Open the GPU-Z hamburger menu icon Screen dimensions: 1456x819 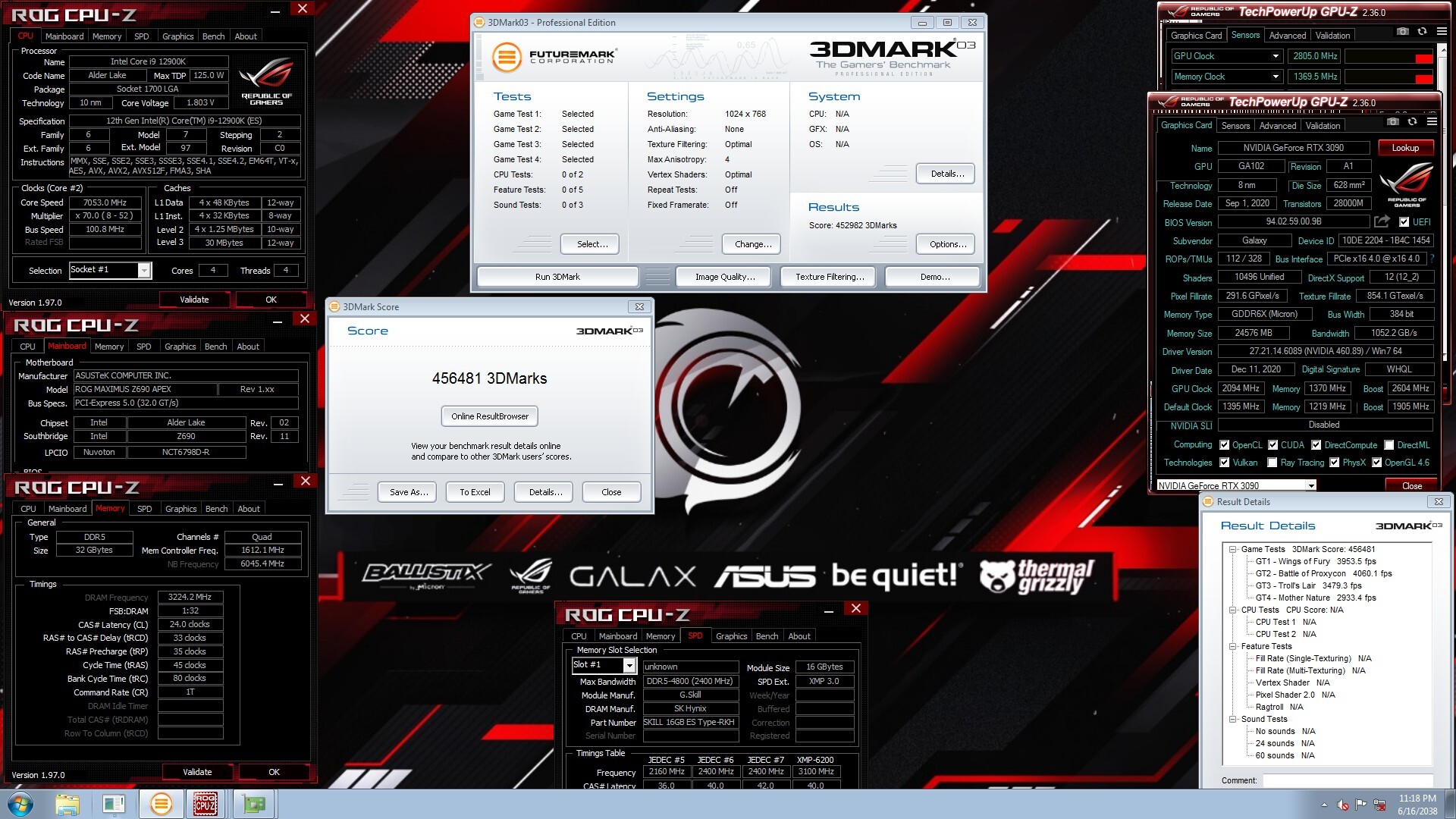coord(1432,121)
